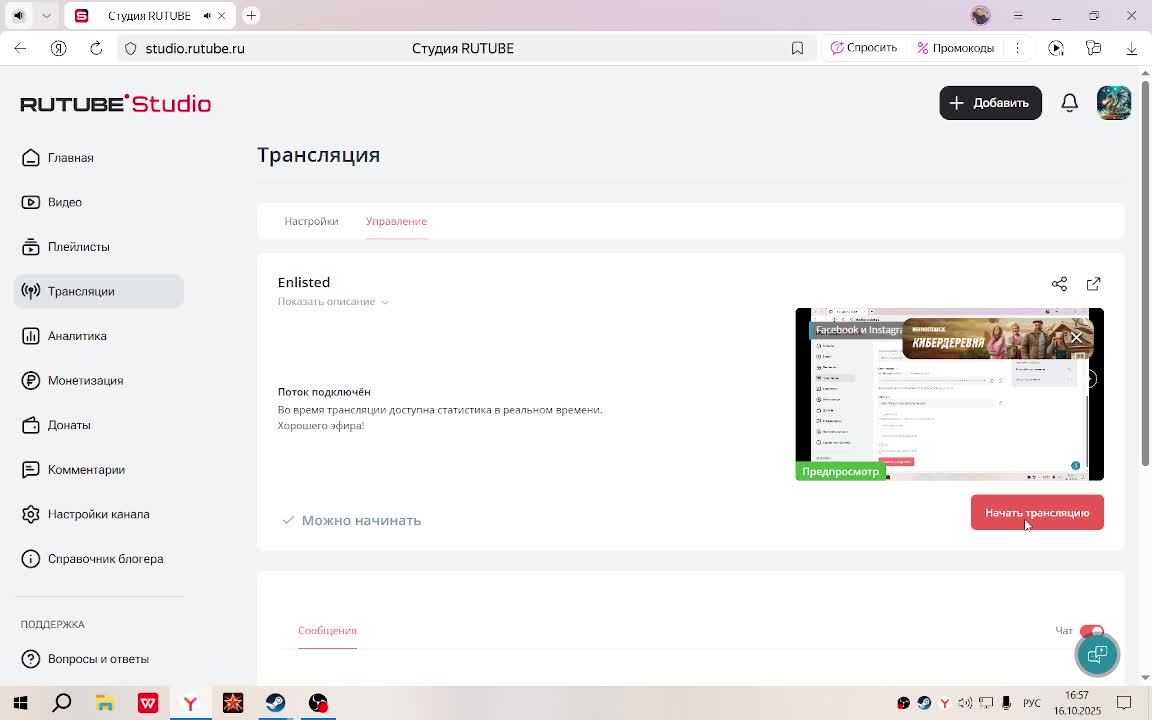Screen dimensions: 1152x720
Task: Click the РУС language indicator
Action: (1032, 703)
